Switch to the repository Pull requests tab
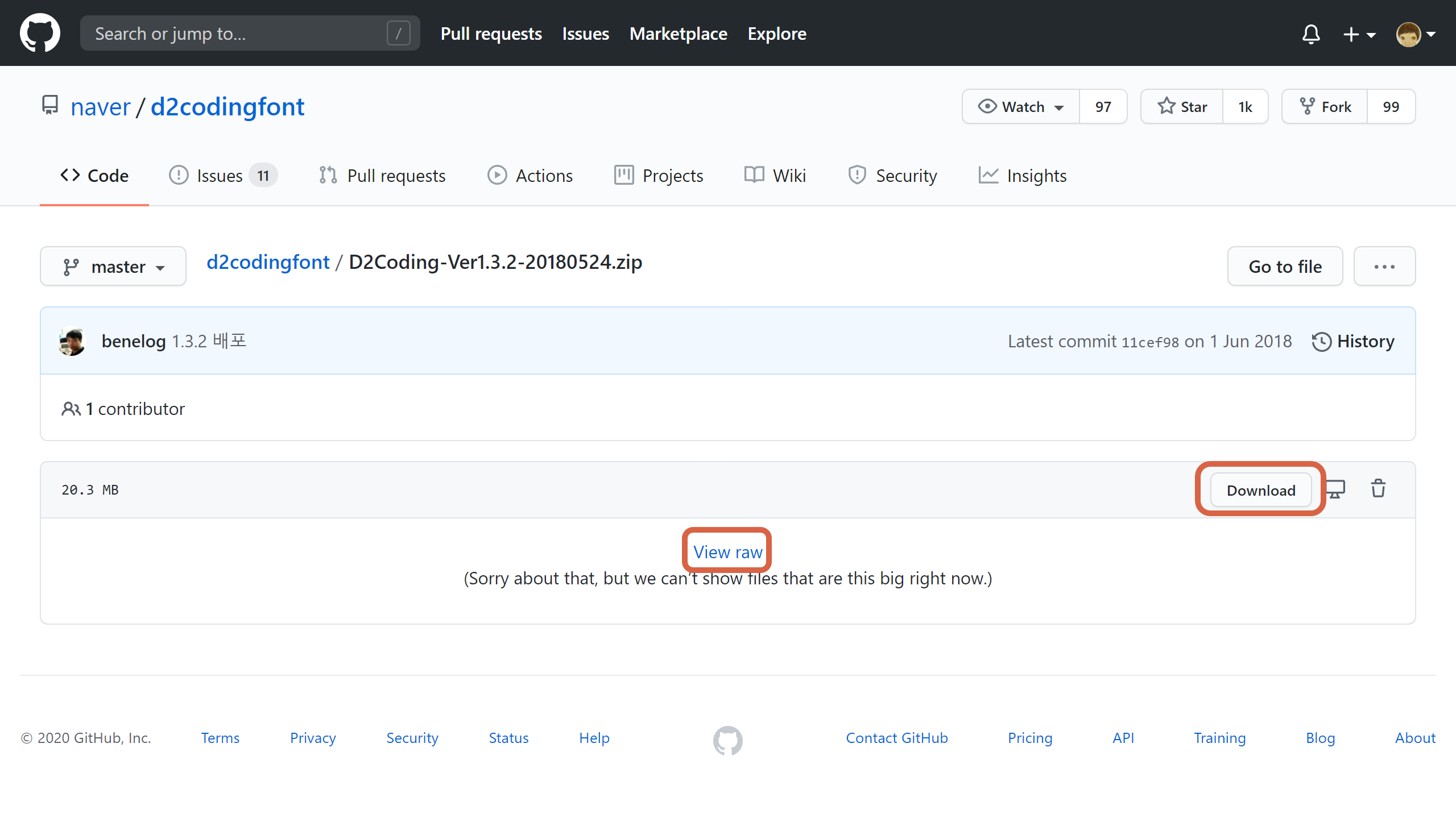 pyautogui.click(x=382, y=176)
